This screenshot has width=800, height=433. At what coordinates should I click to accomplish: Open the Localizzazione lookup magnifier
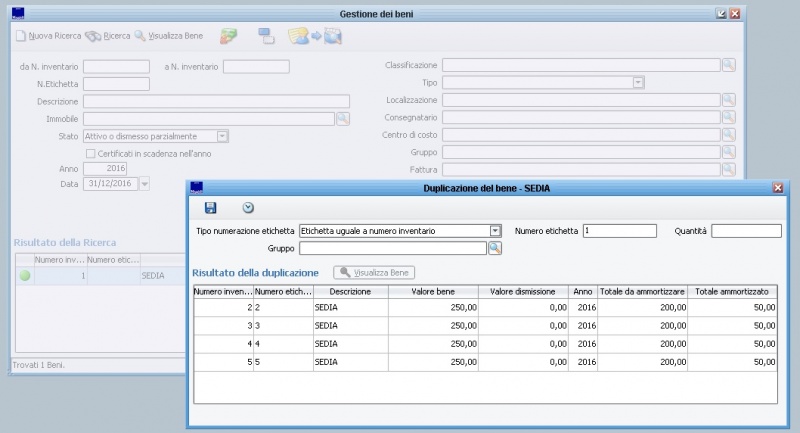(728, 100)
